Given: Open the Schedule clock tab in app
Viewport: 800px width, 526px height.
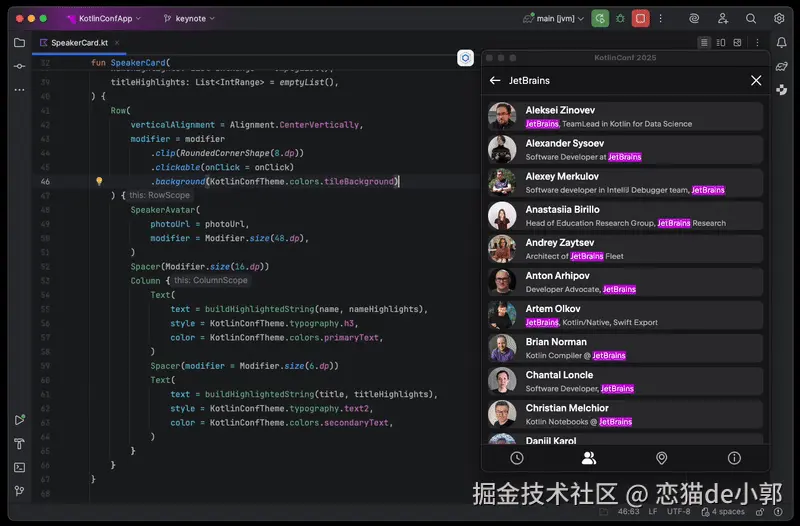Looking at the screenshot, I should (x=517, y=458).
